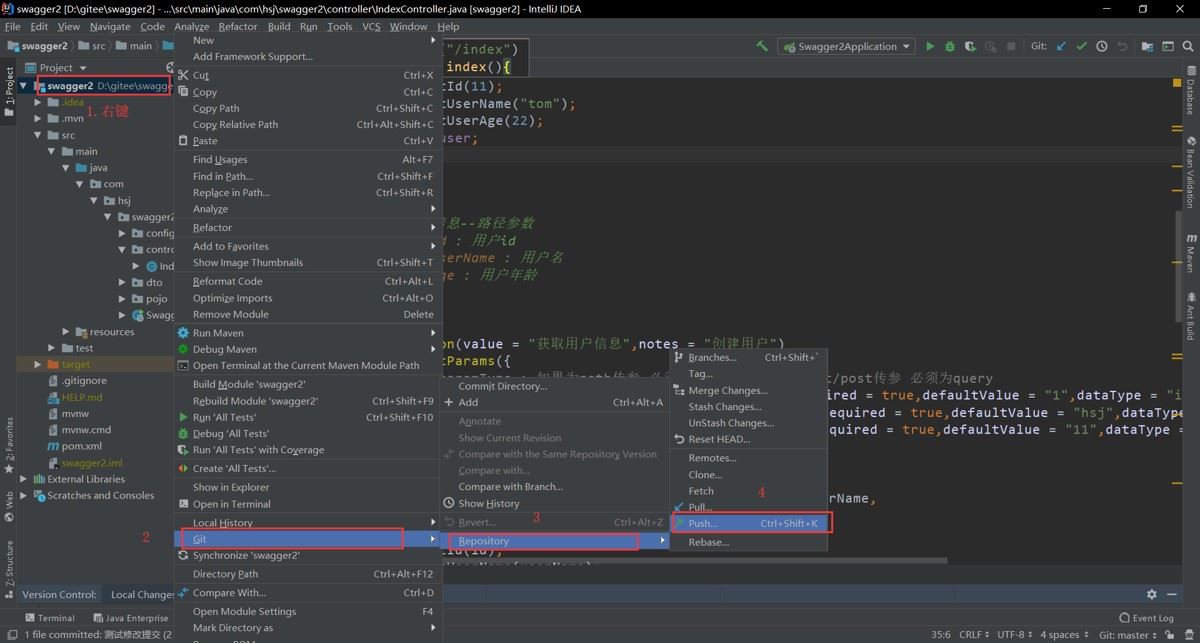This screenshot has height=643, width=1200.
Task: Collapse the src folder in tree
Action: 39,135
